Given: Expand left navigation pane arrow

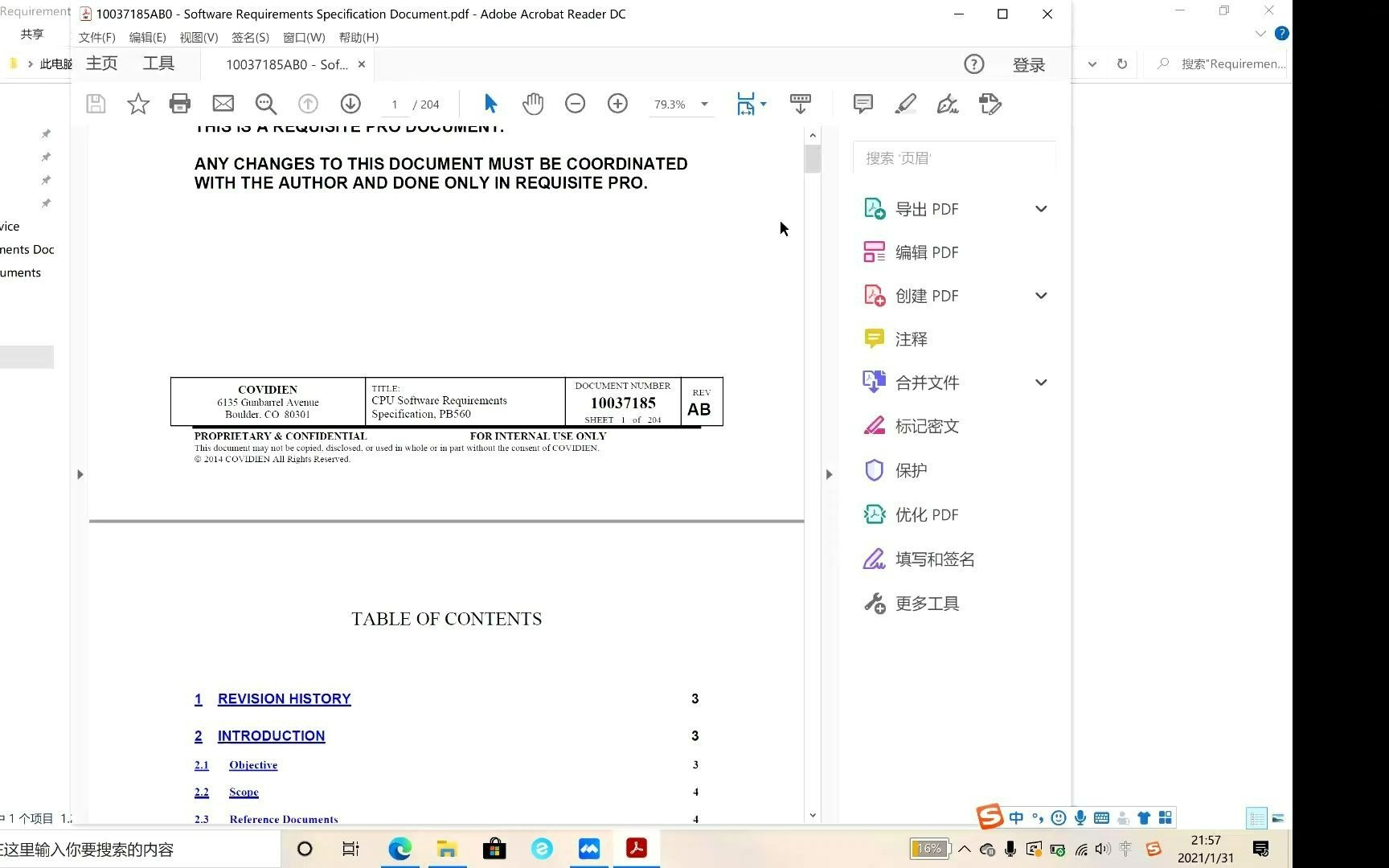Looking at the screenshot, I should pyautogui.click(x=80, y=474).
